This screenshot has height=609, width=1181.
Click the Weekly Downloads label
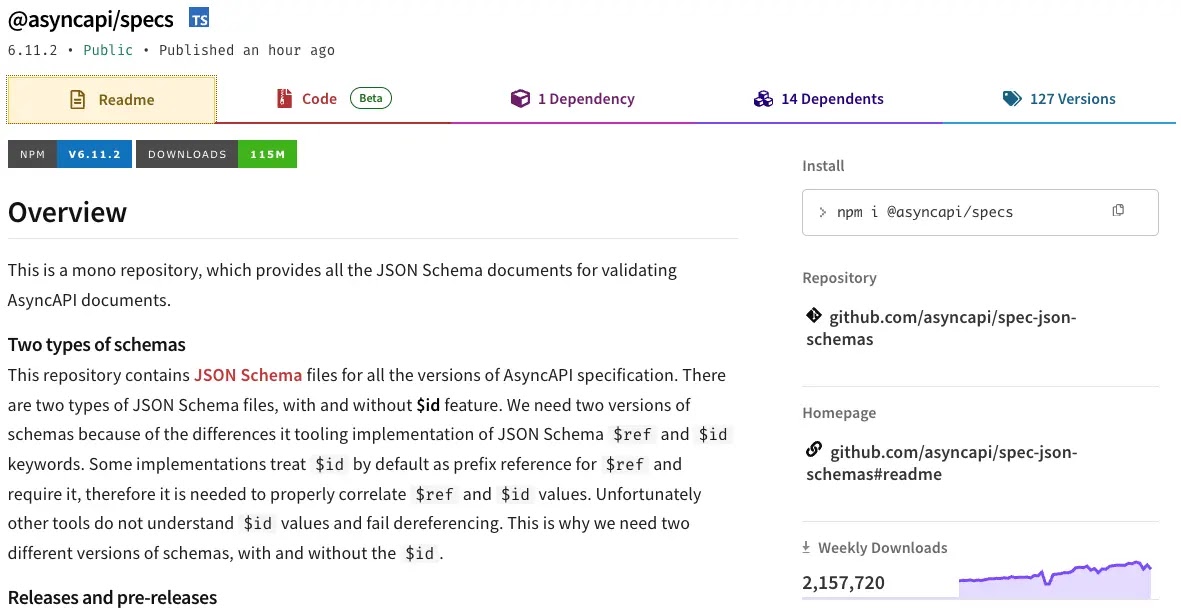(x=883, y=547)
